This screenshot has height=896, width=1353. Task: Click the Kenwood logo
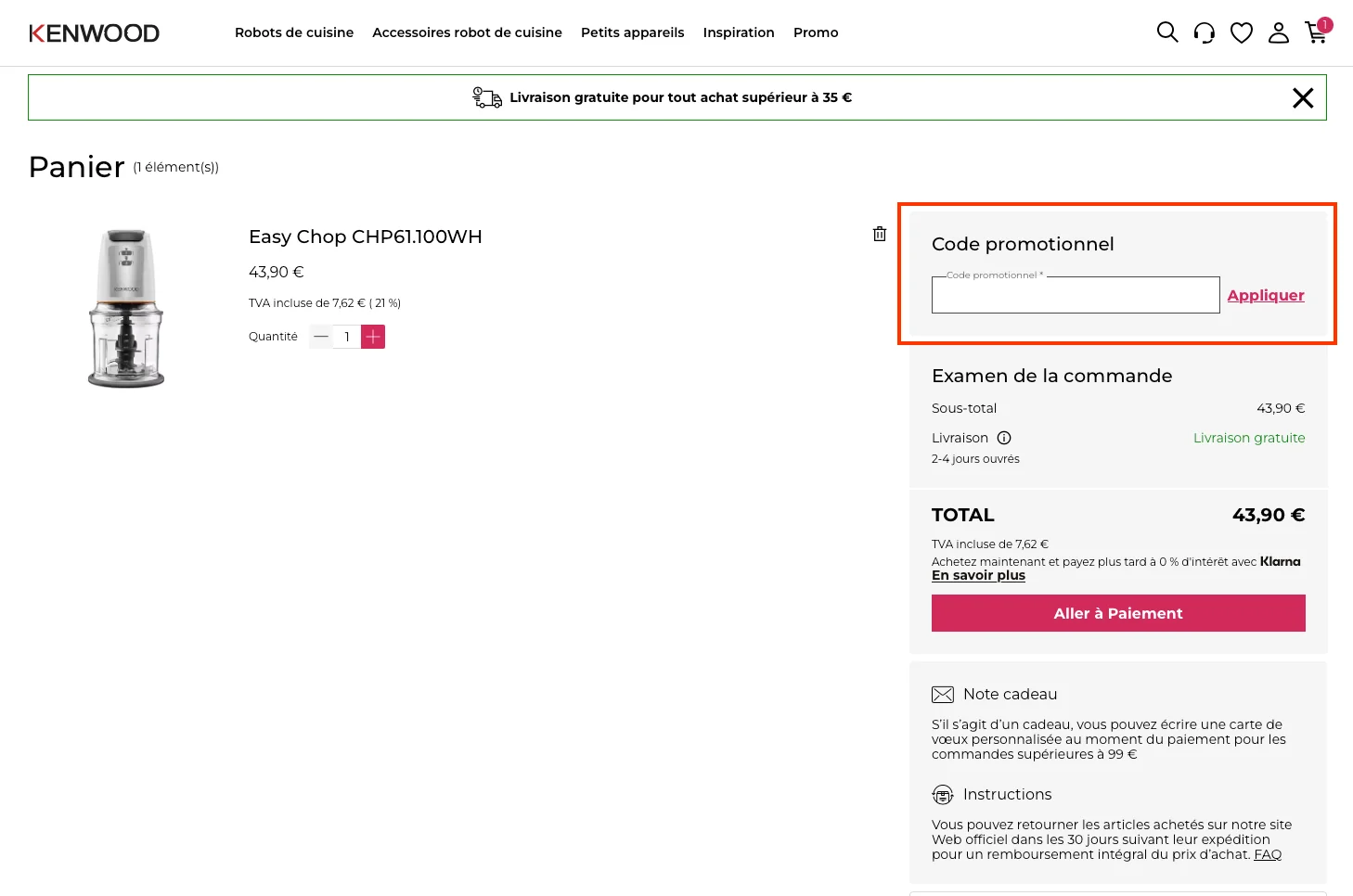coord(95,33)
